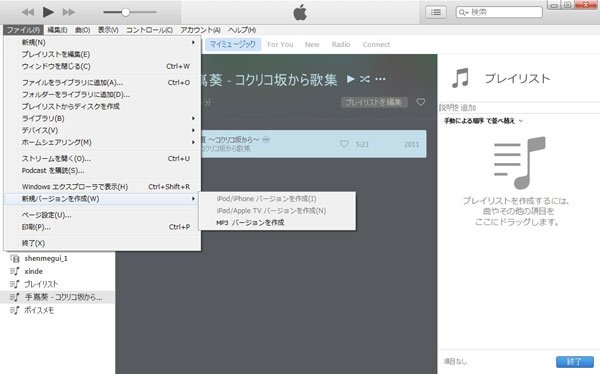Open the 編集(E) menu
Screen dimensions: 600x374
click(x=57, y=30)
